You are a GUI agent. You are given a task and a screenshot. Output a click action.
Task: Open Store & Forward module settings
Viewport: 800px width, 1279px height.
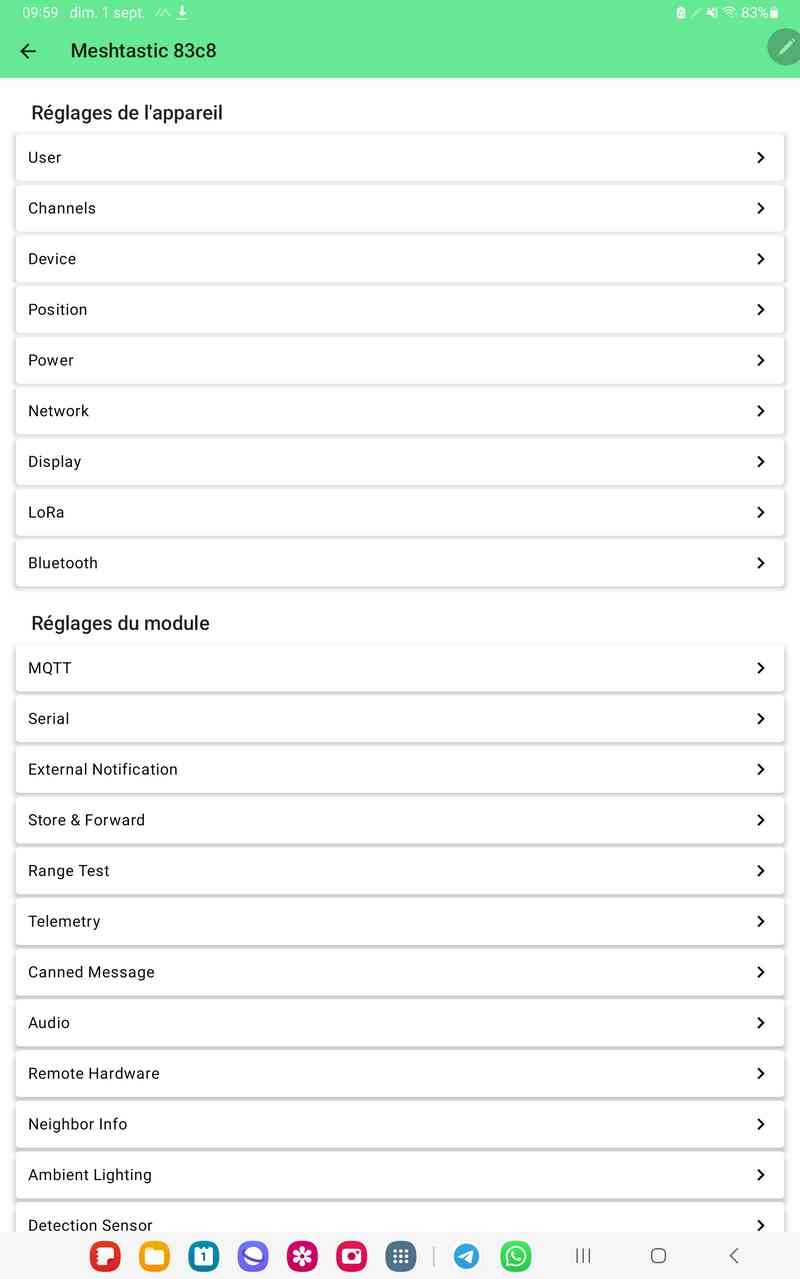click(x=400, y=820)
